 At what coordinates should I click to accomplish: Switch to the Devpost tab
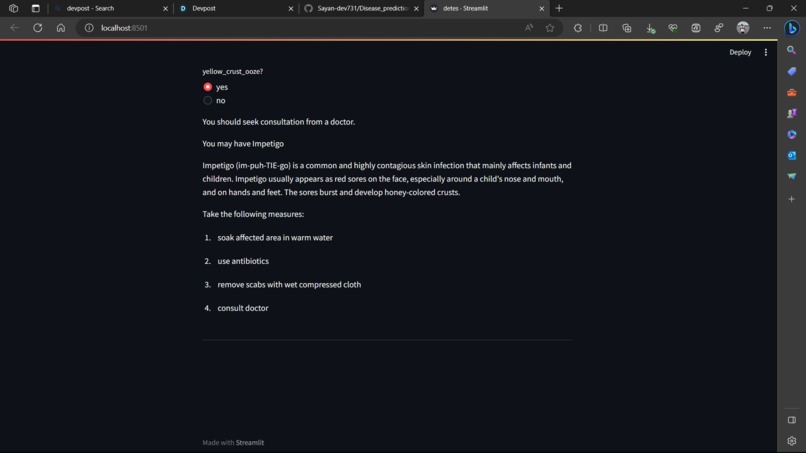pos(234,8)
